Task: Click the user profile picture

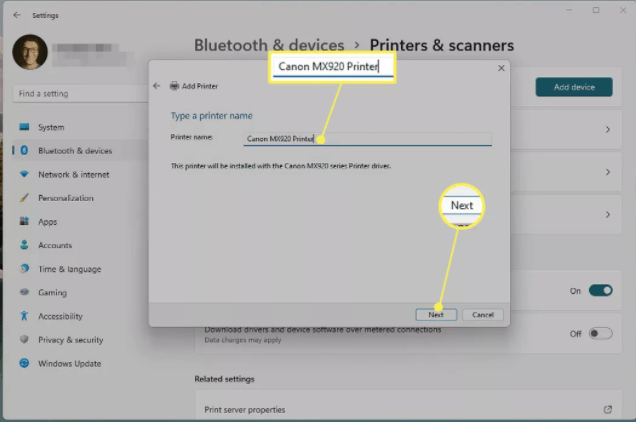Action: pos(30,52)
